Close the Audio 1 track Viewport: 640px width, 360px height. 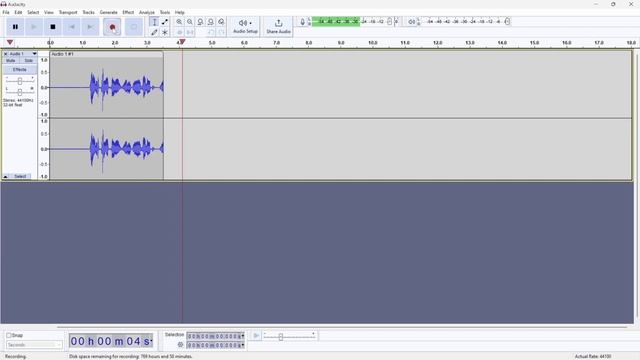(x=6, y=54)
